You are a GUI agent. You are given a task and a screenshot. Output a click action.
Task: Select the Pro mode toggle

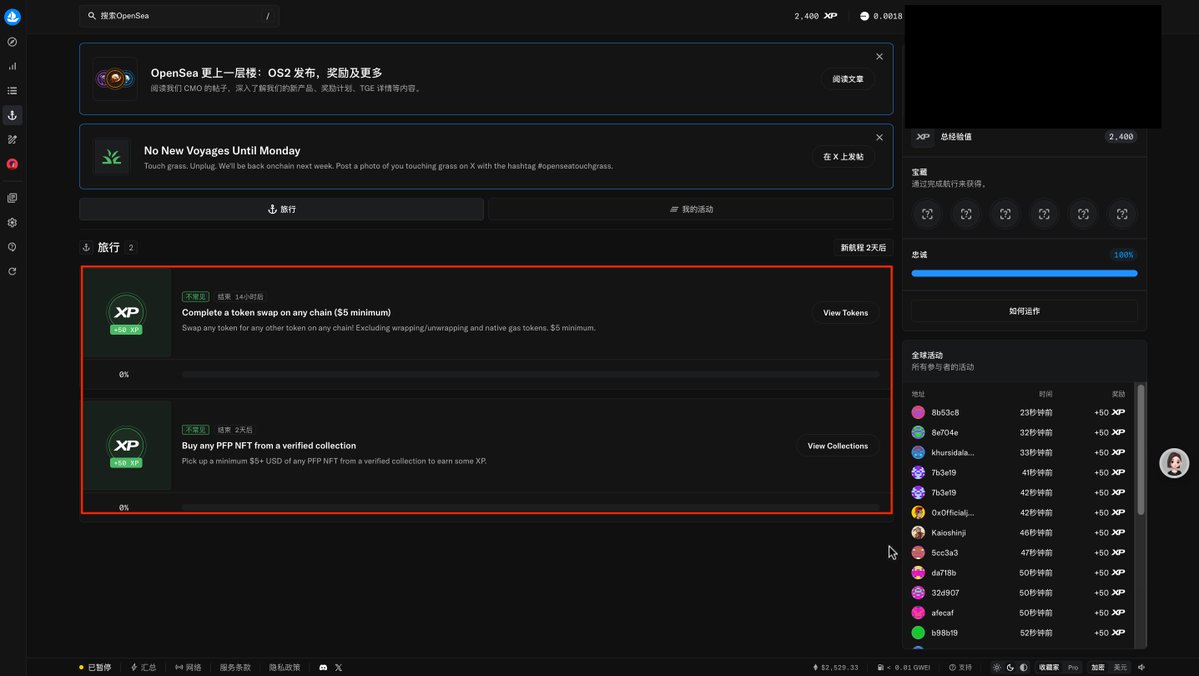[1073, 668]
